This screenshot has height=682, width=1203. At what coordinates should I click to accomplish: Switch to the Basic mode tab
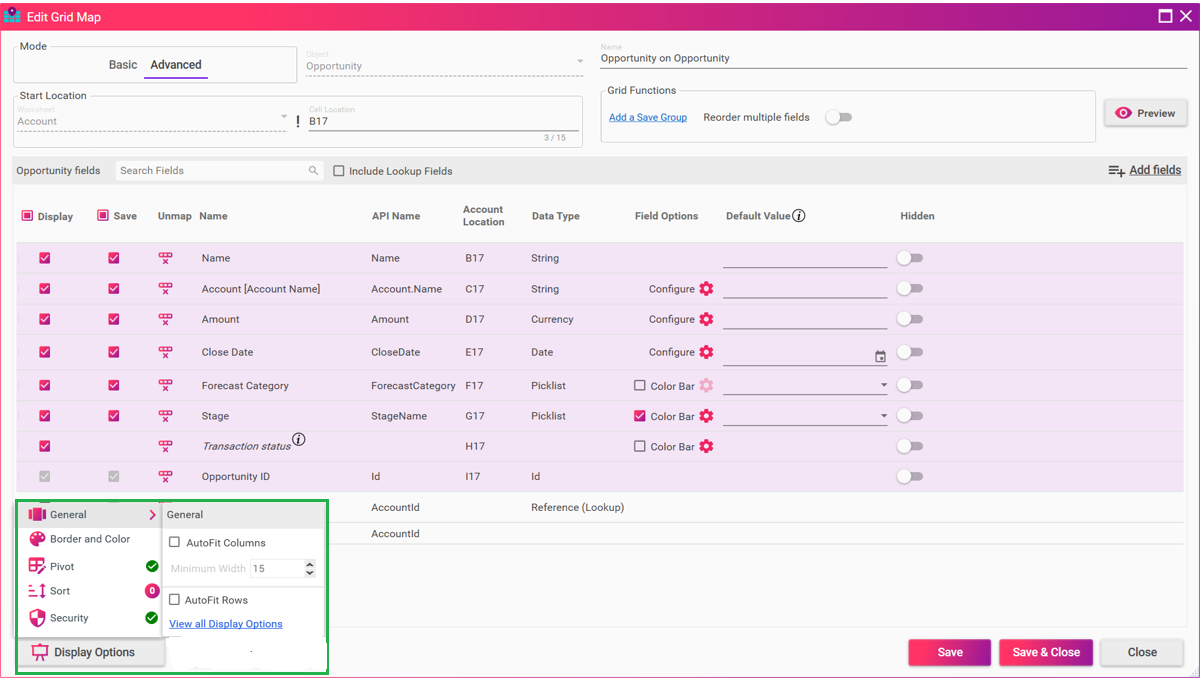point(123,65)
